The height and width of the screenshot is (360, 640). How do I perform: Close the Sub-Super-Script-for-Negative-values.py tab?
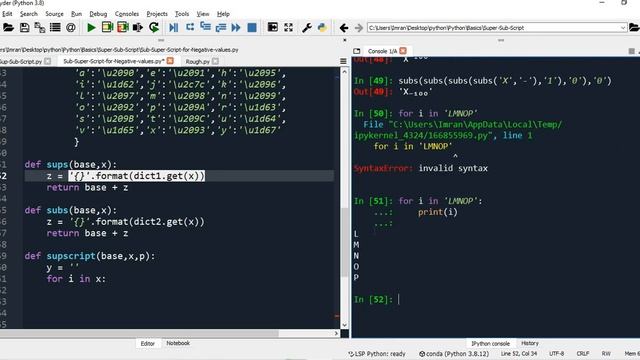[170, 61]
